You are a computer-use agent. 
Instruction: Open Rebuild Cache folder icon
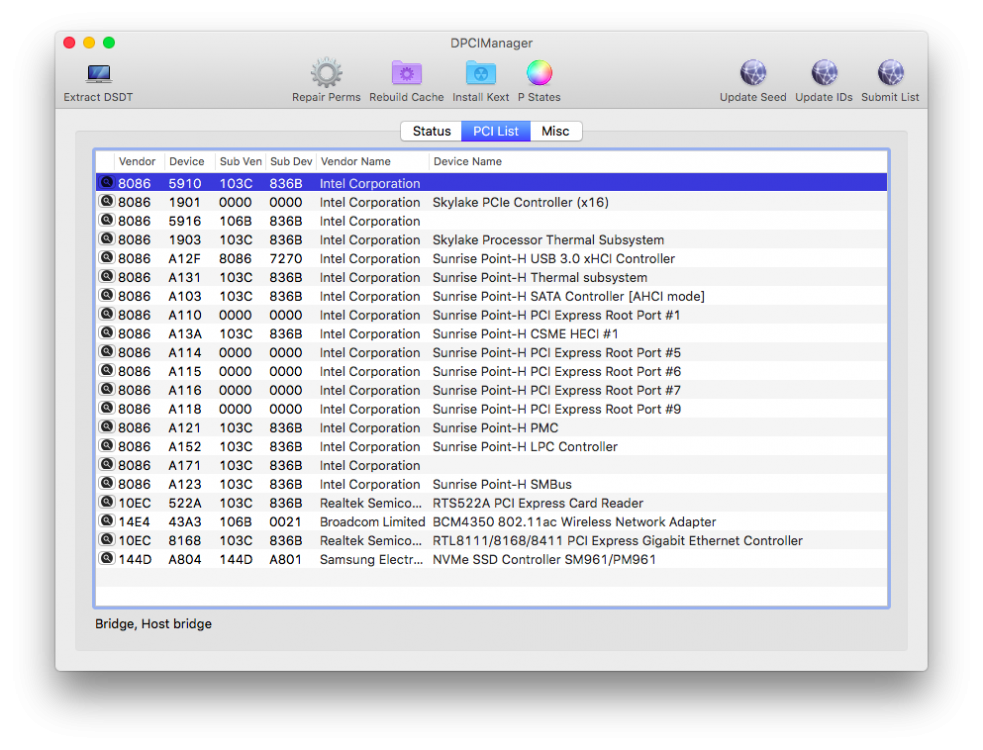pyautogui.click(x=406, y=73)
